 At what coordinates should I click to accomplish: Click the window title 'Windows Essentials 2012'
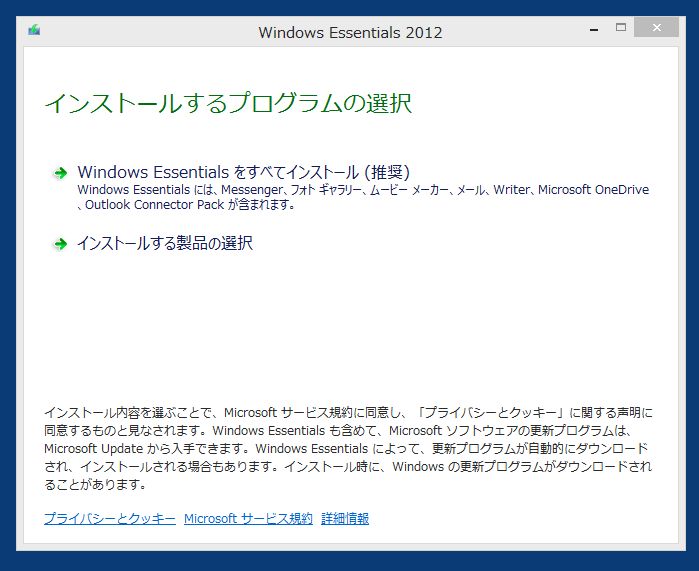coord(350,33)
